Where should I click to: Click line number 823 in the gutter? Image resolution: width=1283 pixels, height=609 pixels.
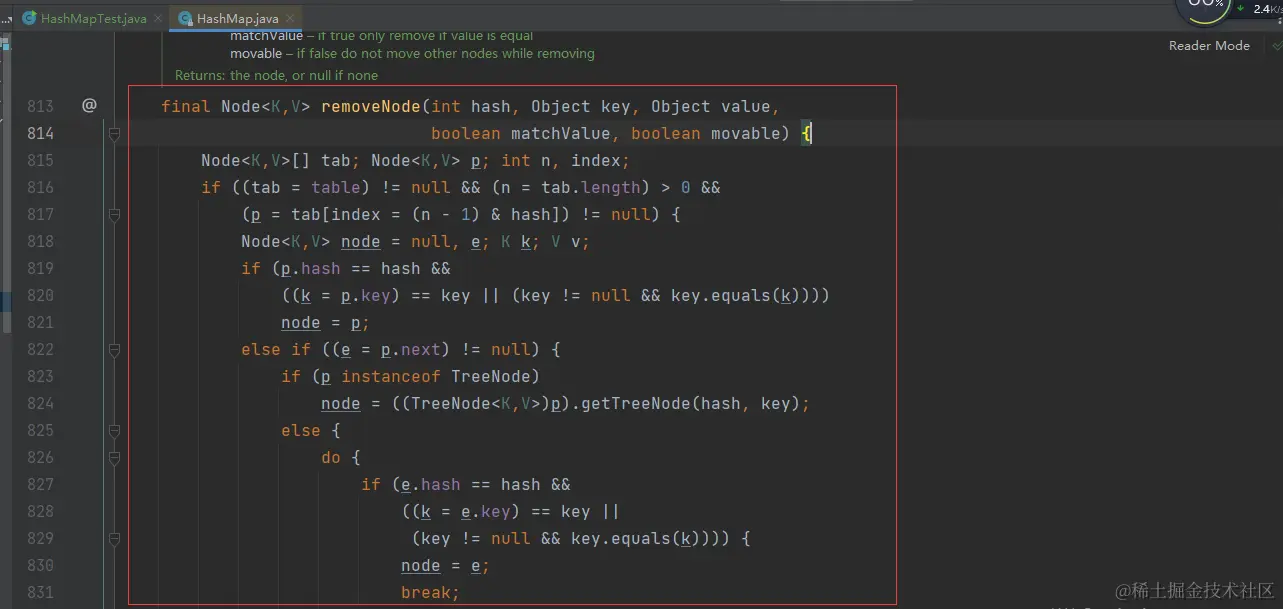click(x=41, y=376)
